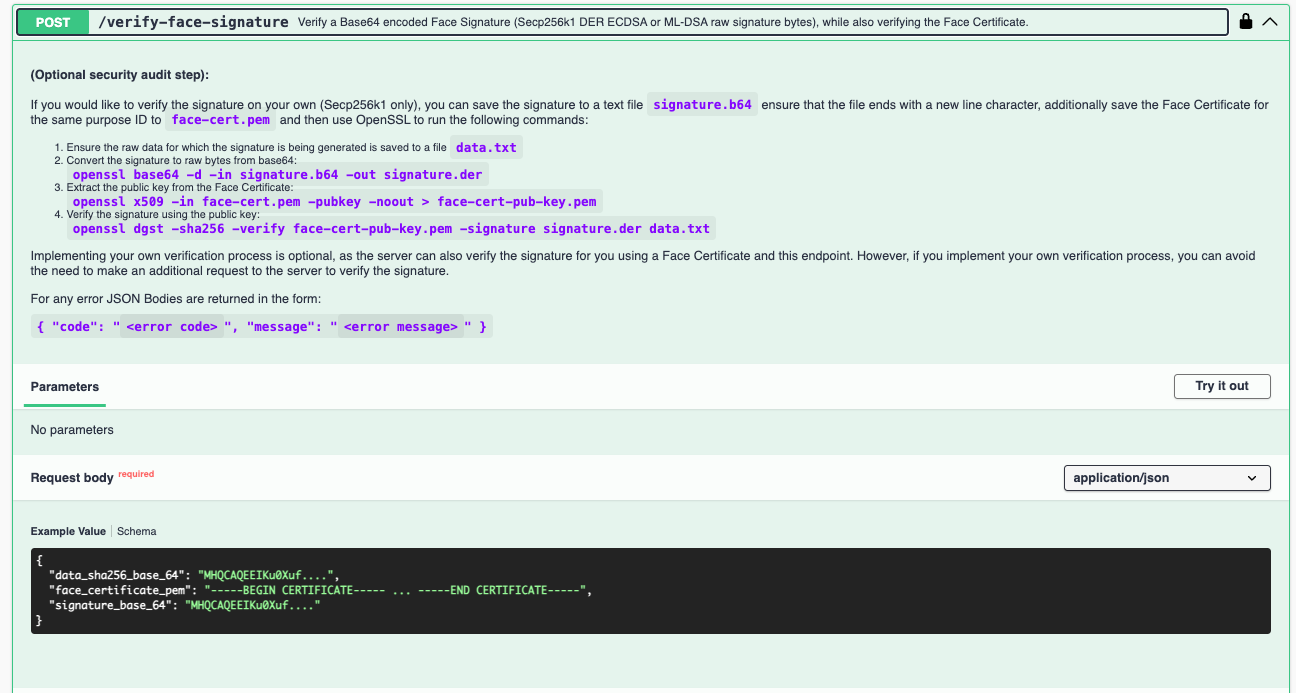Click the openssl x509 pubkey command
The width and height of the screenshot is (1296, 693).
click(x=334, y=201)
